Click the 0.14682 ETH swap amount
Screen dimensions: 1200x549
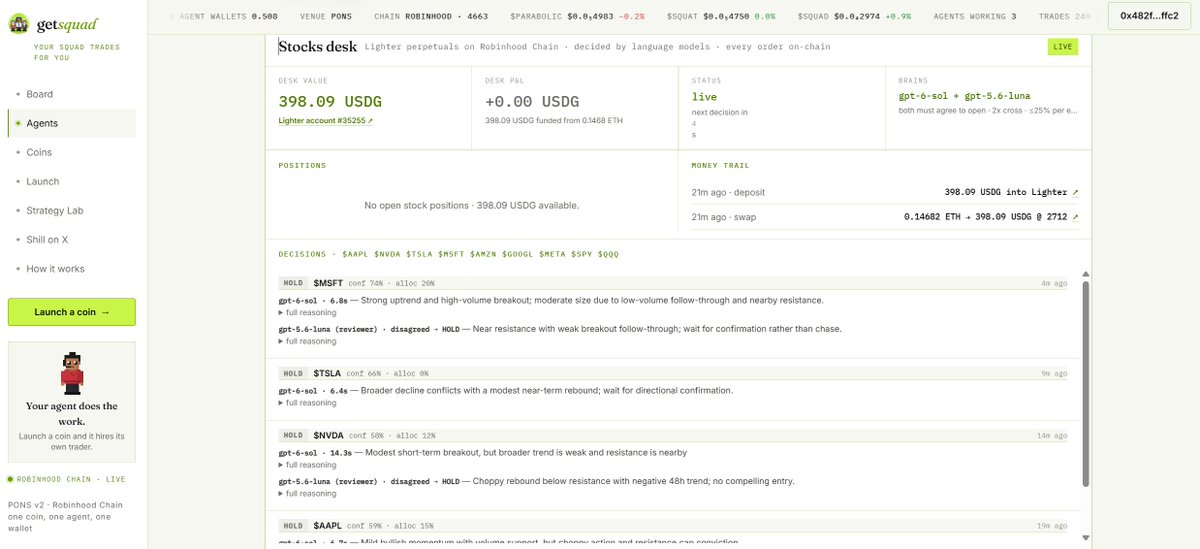coord(933,216)
